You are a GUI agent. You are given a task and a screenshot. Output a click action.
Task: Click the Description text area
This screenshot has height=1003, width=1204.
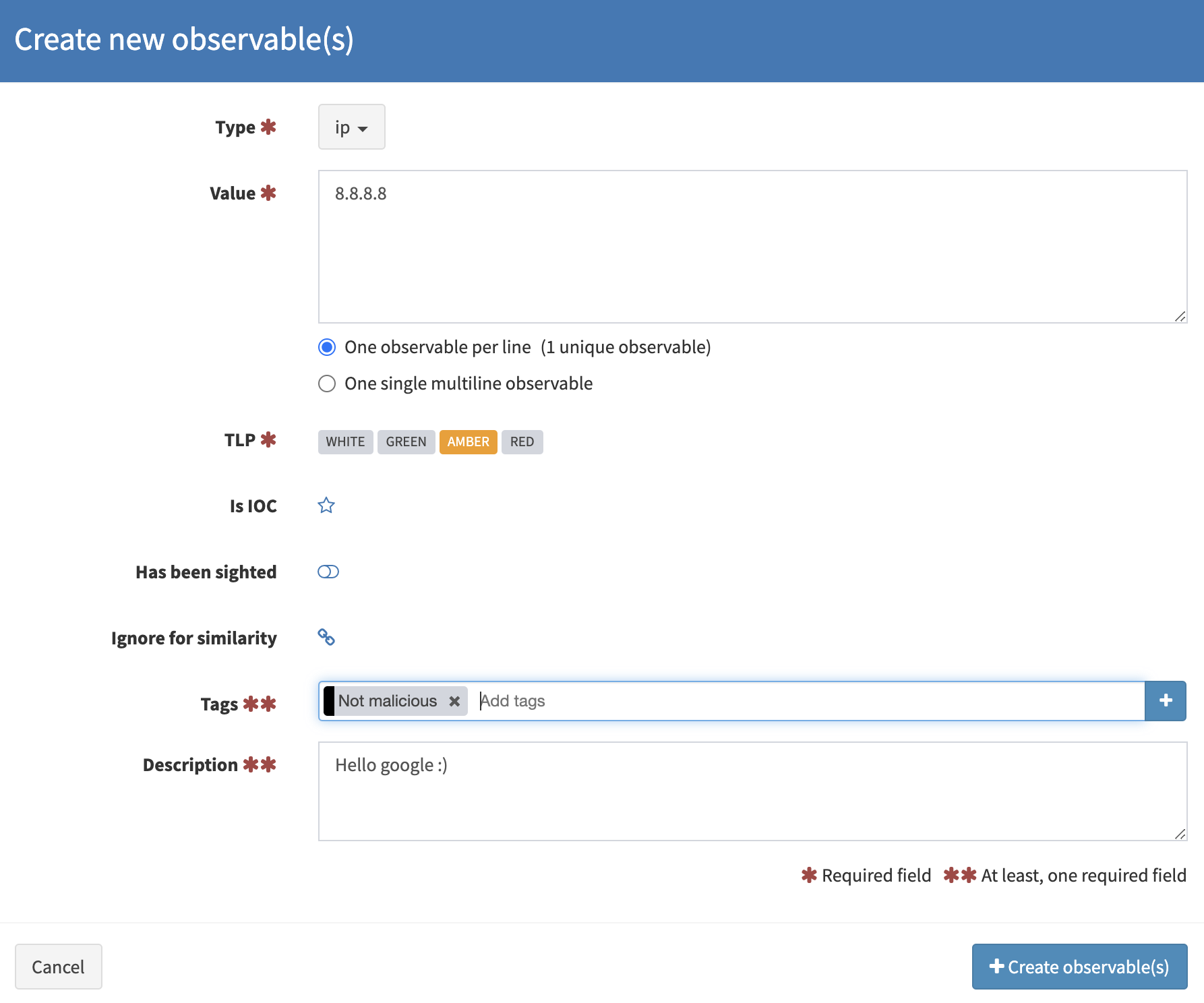752,791
